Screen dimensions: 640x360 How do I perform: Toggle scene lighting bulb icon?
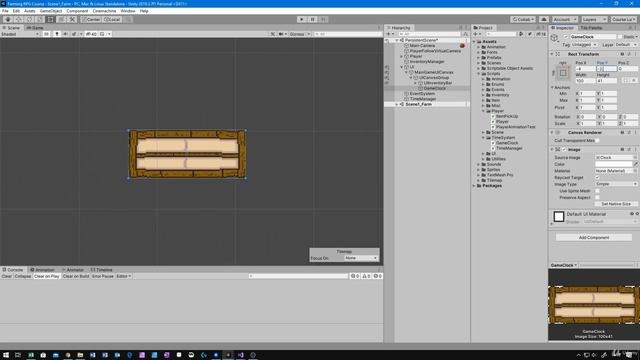coord(57,34)
